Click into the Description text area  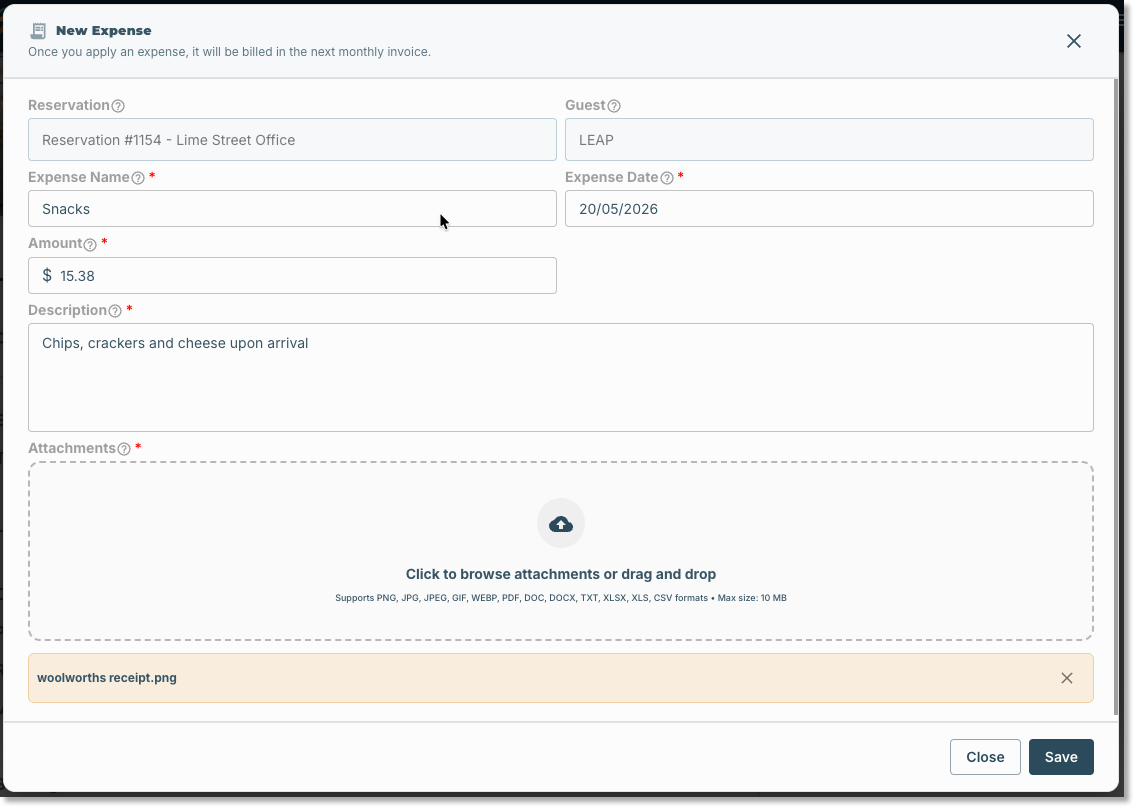560,377
